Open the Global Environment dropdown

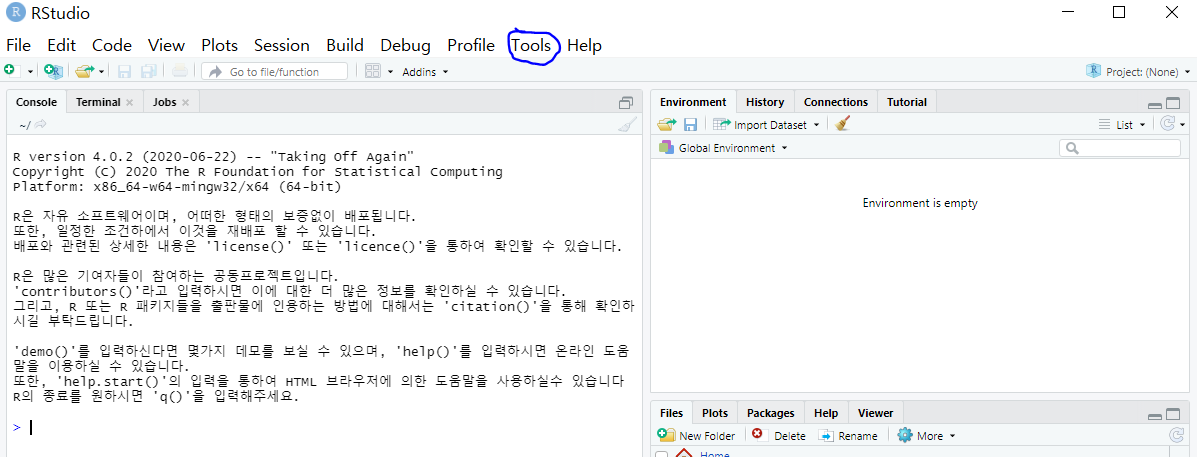[x=723, y=148]
